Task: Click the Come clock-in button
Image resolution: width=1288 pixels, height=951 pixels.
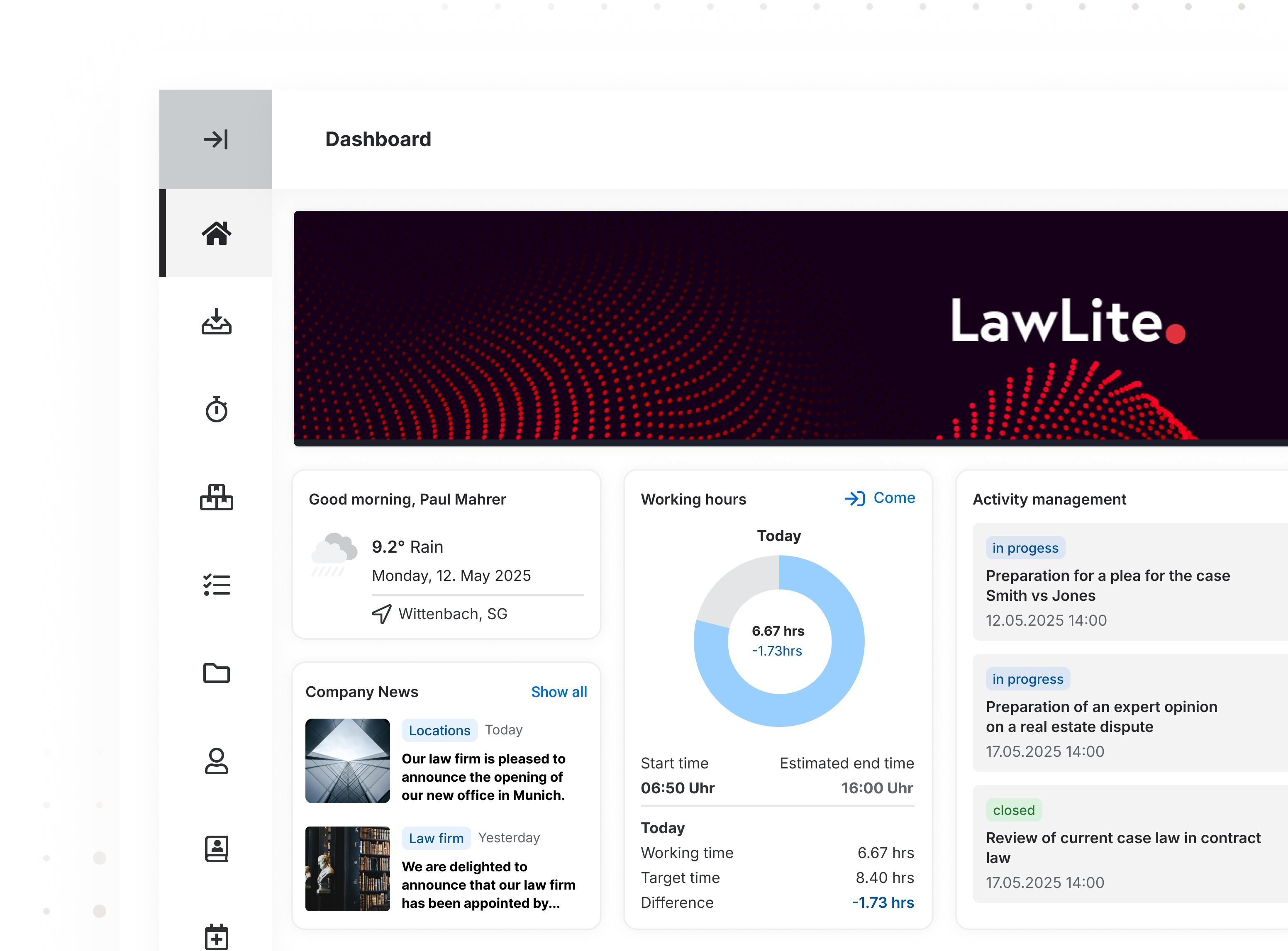Action: pos(880,498)
